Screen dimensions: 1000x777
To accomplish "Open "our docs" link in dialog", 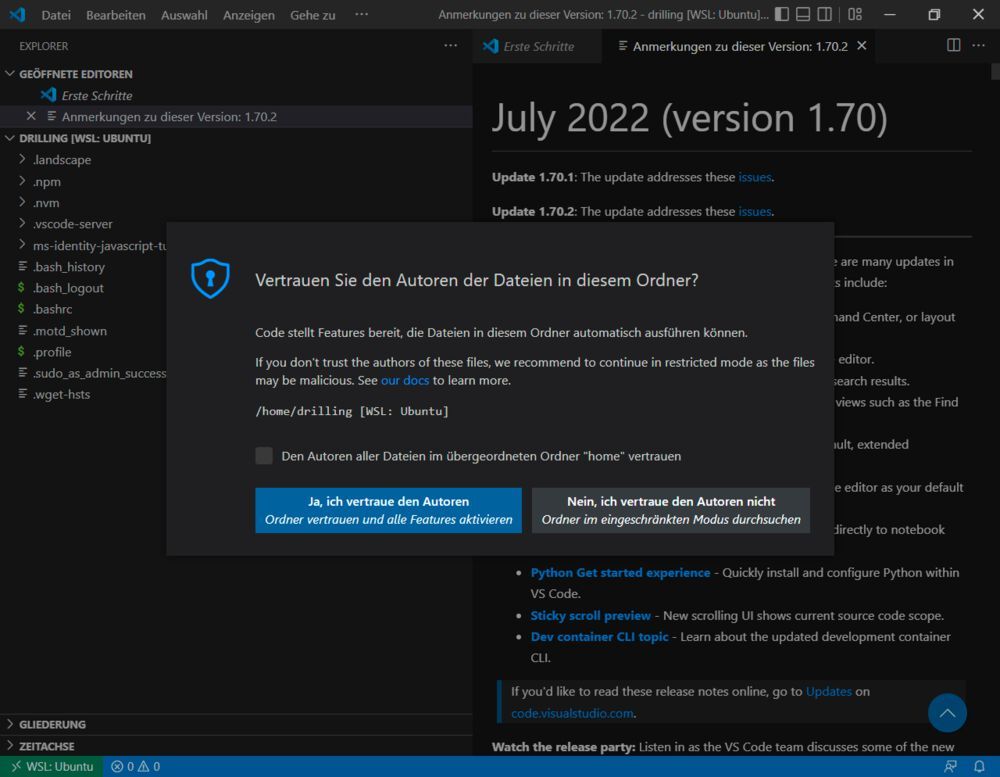I will (405, 381).
